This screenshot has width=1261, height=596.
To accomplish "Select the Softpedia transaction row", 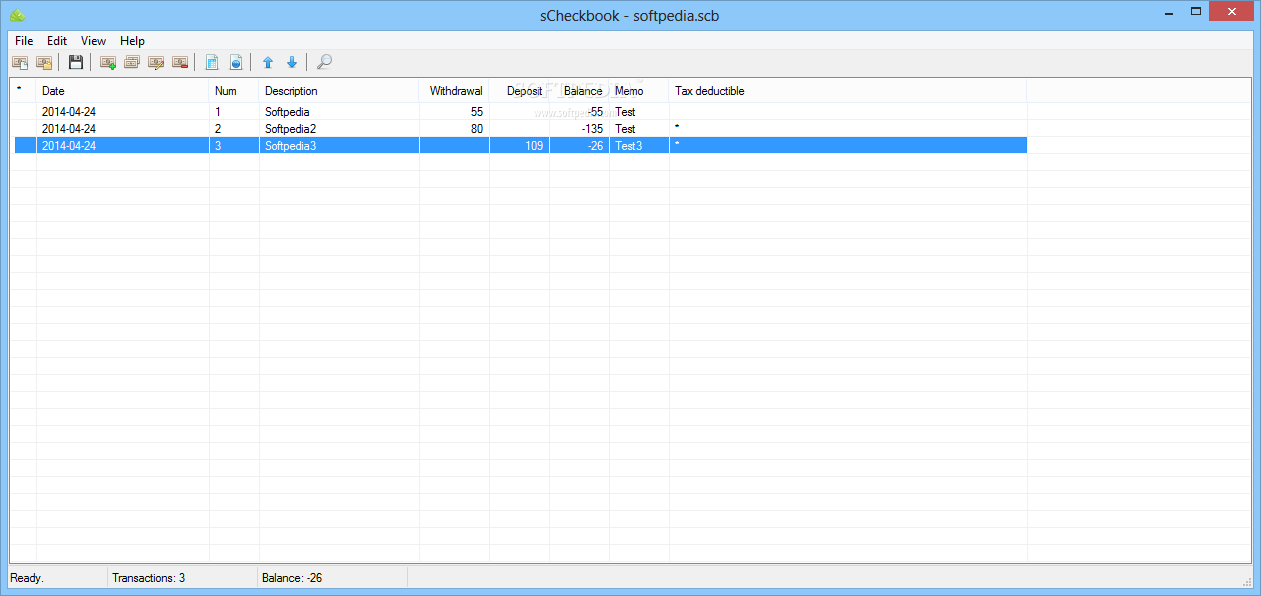I will (519, 112).
